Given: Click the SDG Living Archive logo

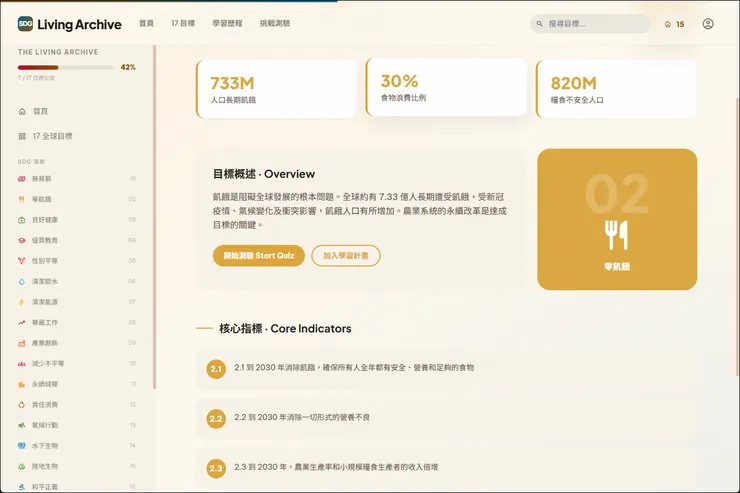Looking at the screenshot, I should [25, 24].
